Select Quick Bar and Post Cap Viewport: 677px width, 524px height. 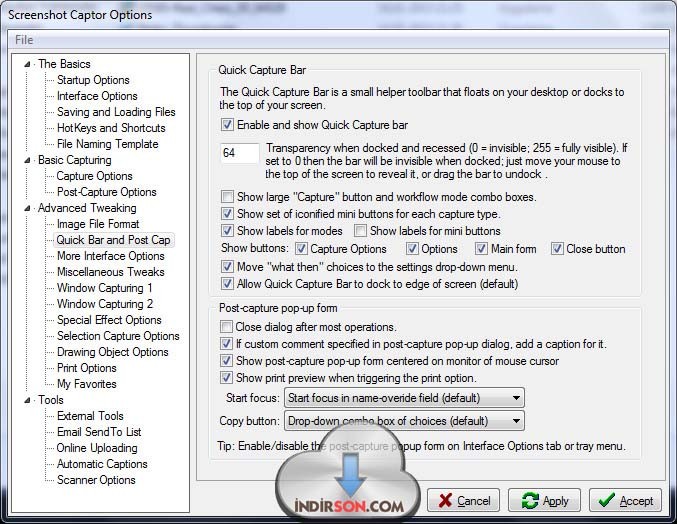pos(114,240)
